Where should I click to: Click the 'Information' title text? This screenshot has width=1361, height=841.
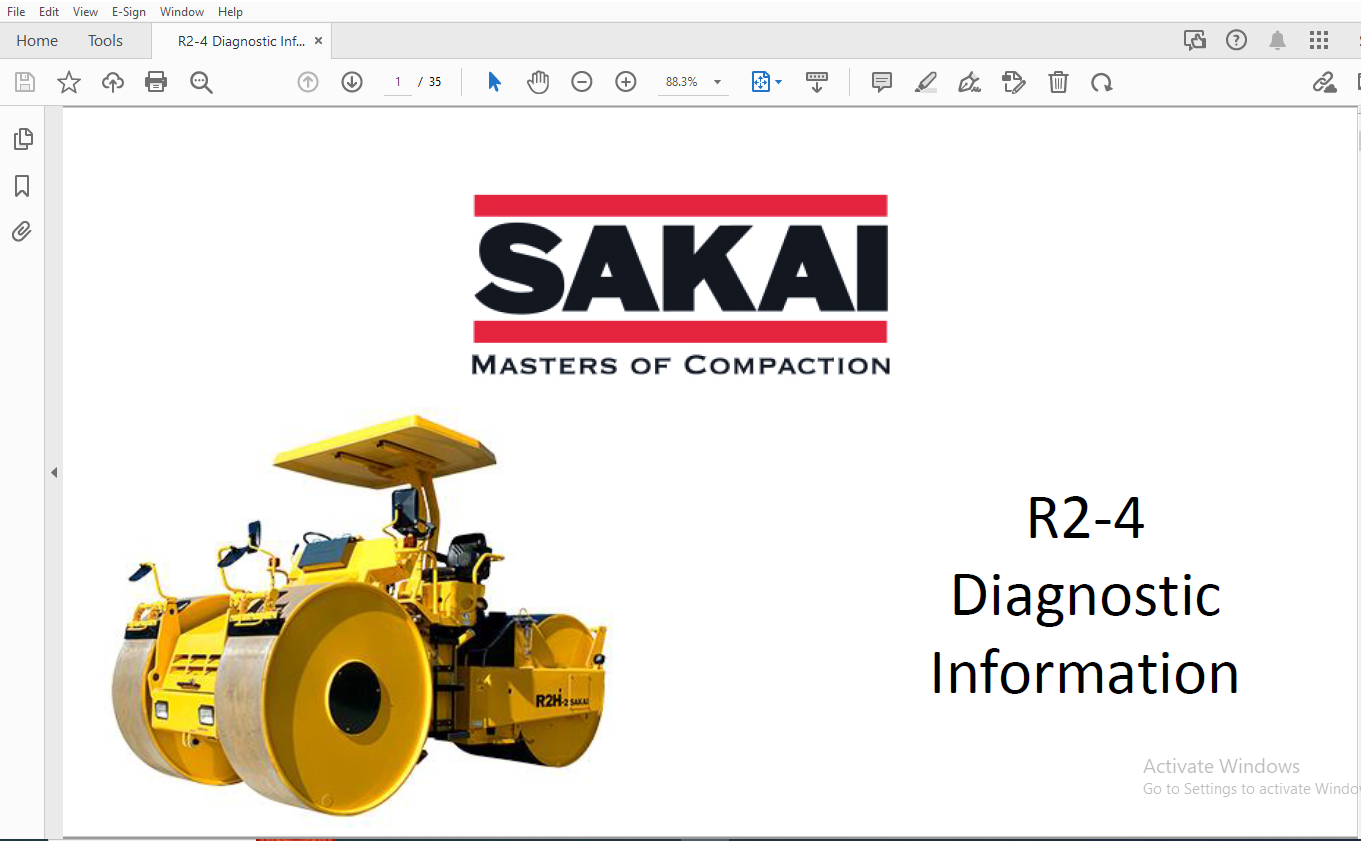pos(1085,672)
